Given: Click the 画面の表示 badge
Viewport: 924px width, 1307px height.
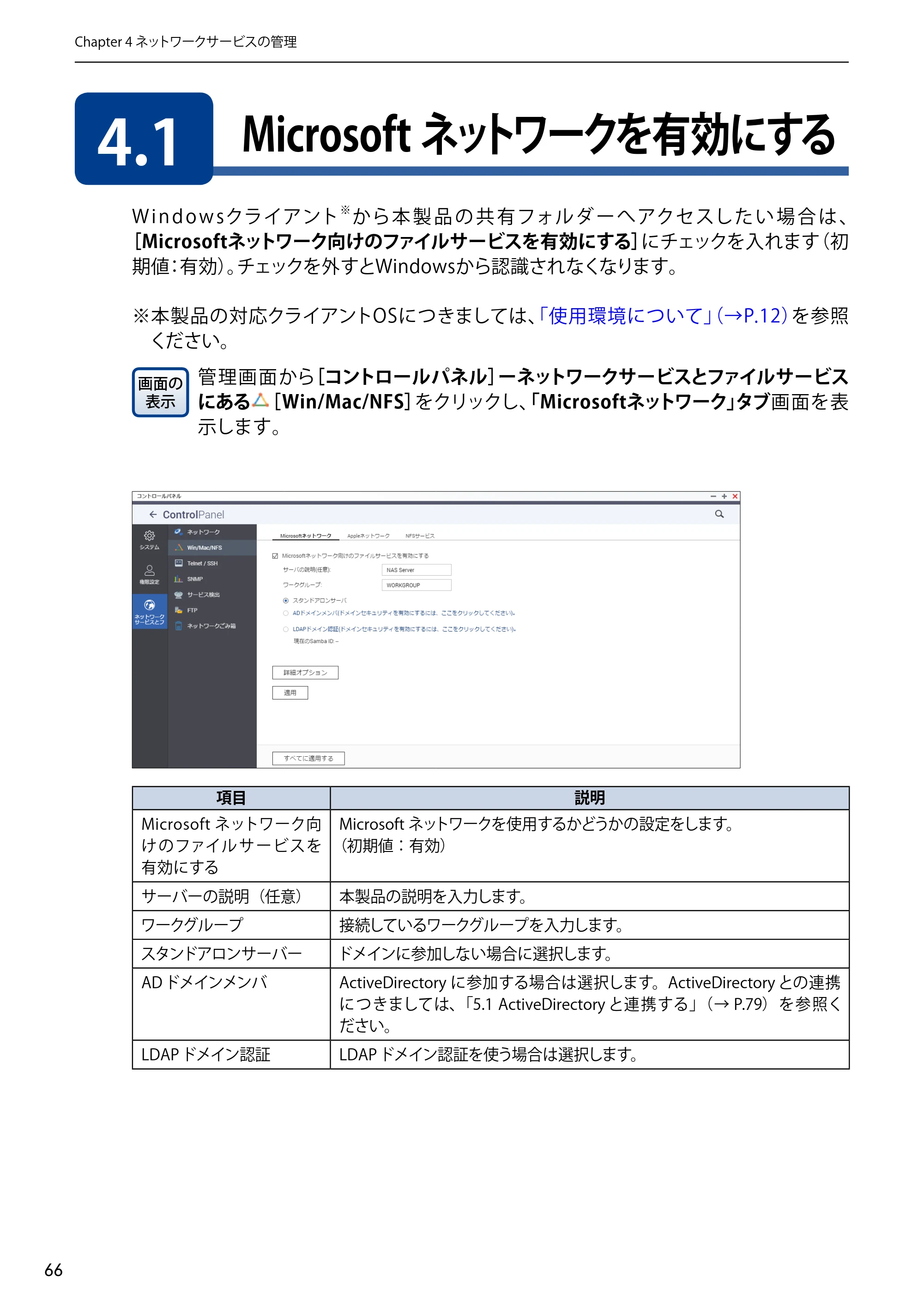Looking at the screenshot, I should pyautogui.click(x=160, y=392).
